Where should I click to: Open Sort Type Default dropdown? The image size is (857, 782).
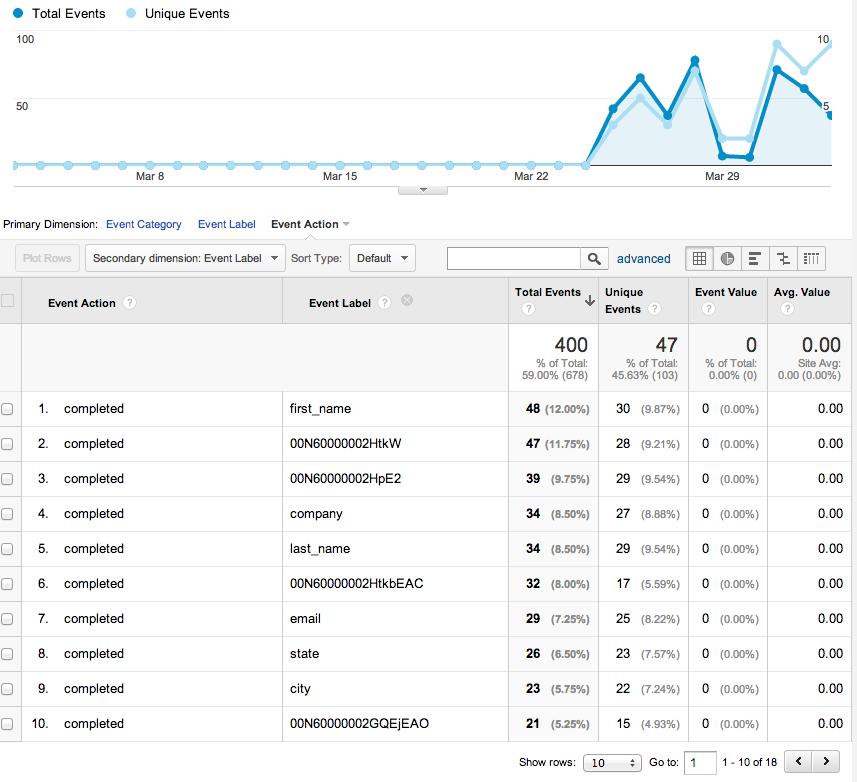382,258
